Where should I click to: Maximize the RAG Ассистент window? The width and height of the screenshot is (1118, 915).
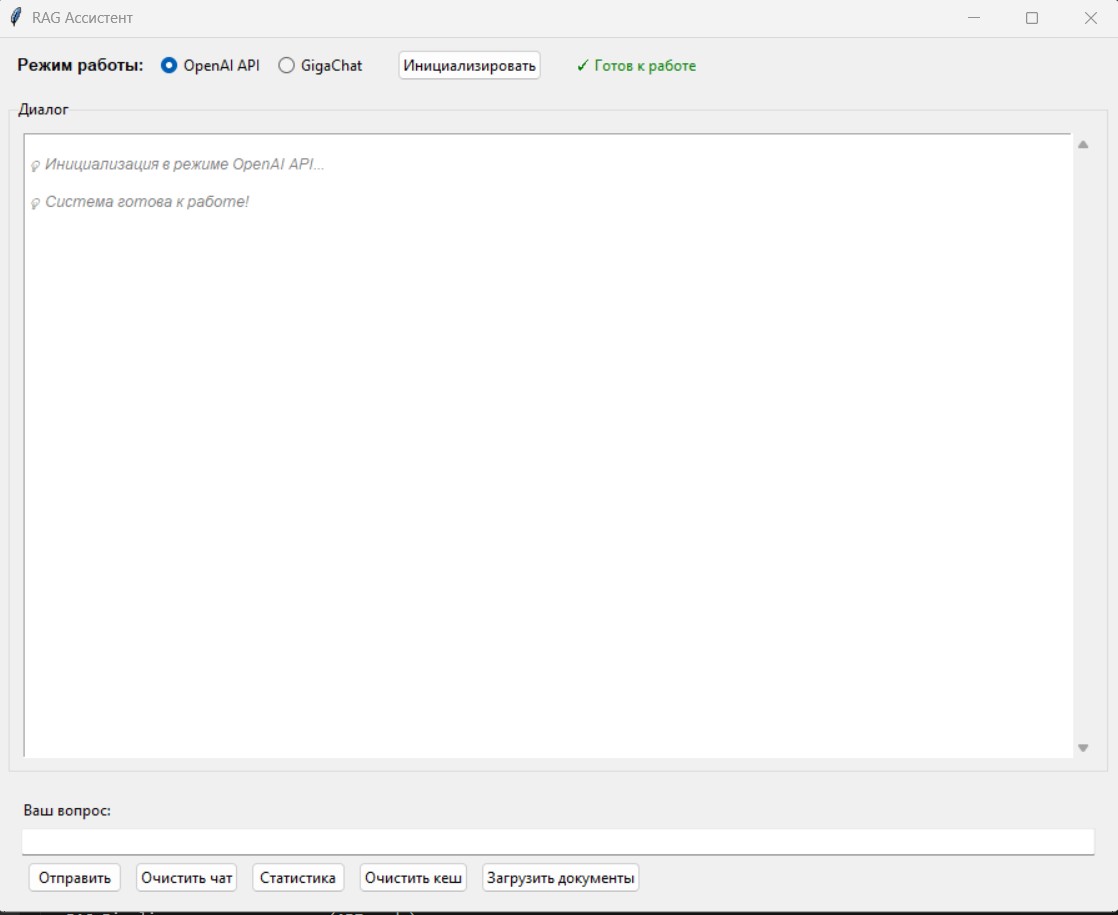coord(1032,18)
